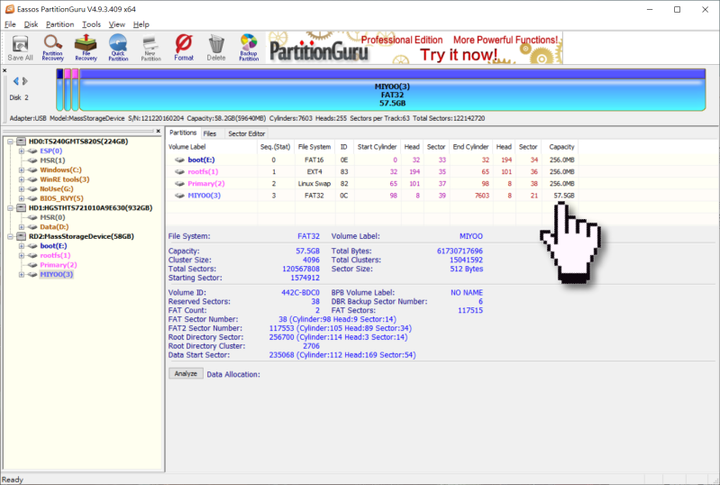Image resolution: width=720 pixels, height=485 pixels.
Task: Click the Format toolbar icon
Action: 184,48
